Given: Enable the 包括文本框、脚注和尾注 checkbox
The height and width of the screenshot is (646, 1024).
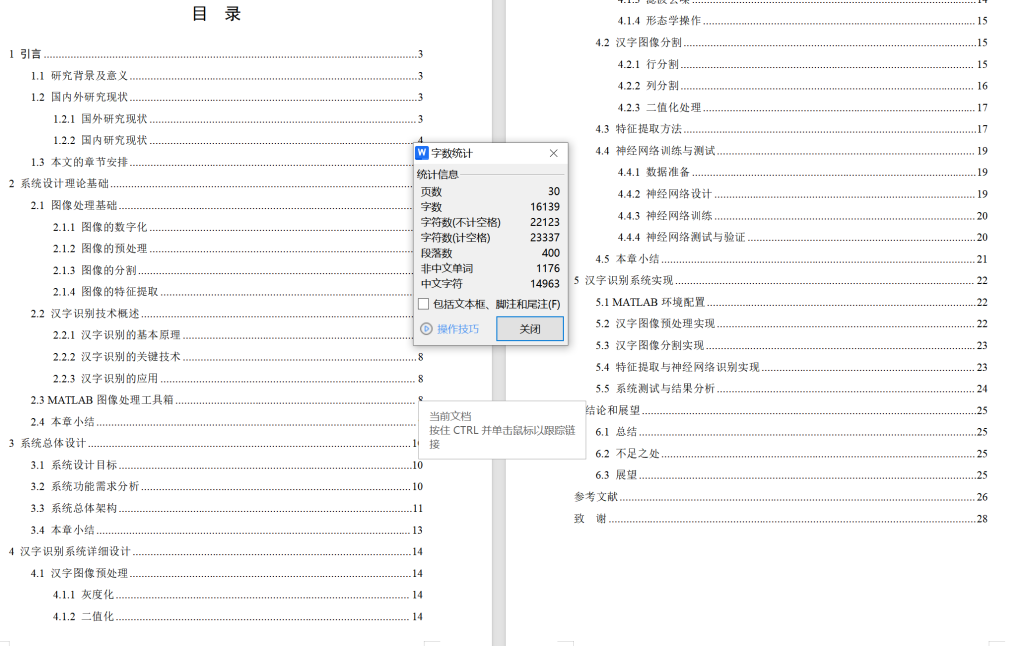Looking at the screenshot, I should [425, 305].
